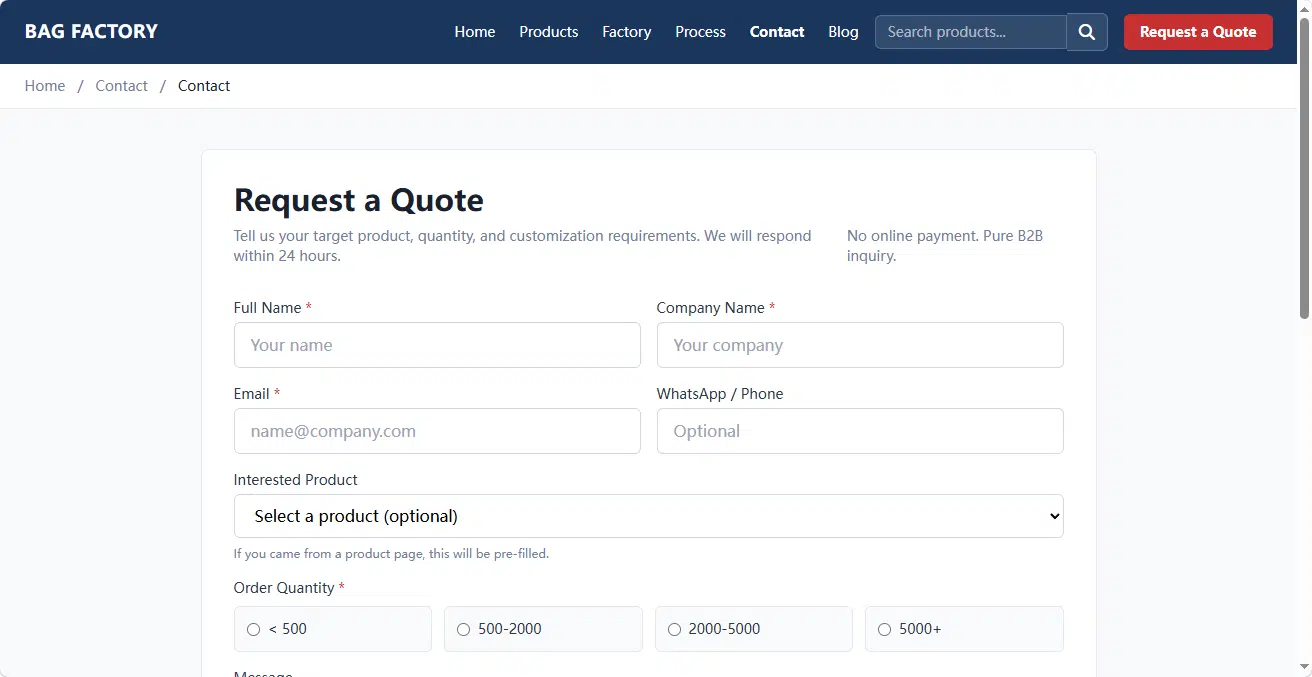
Task: Click the Home breadcrumb link
Action: tap(45, 86)
